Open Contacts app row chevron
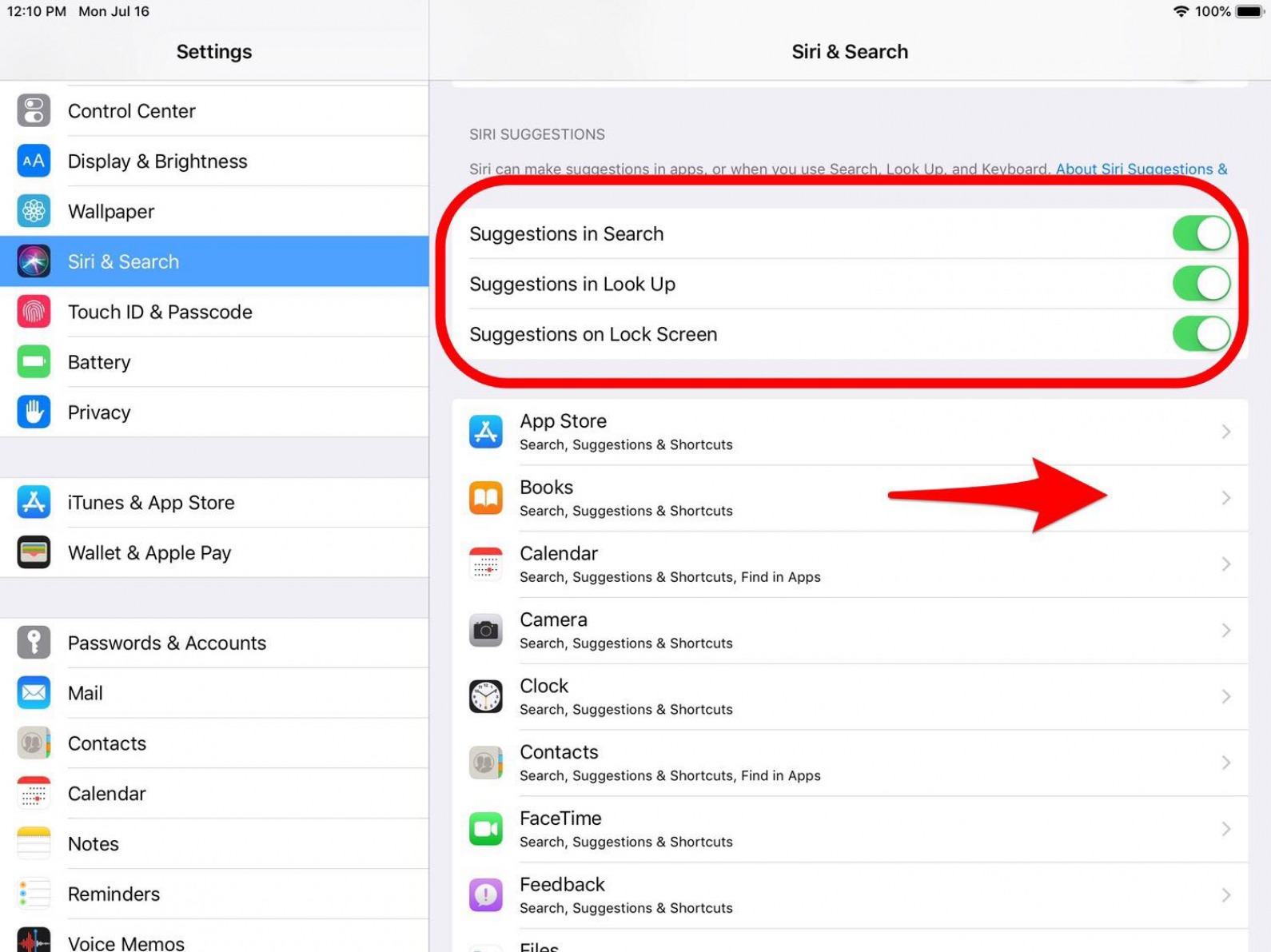 [x=1226, y=763]
